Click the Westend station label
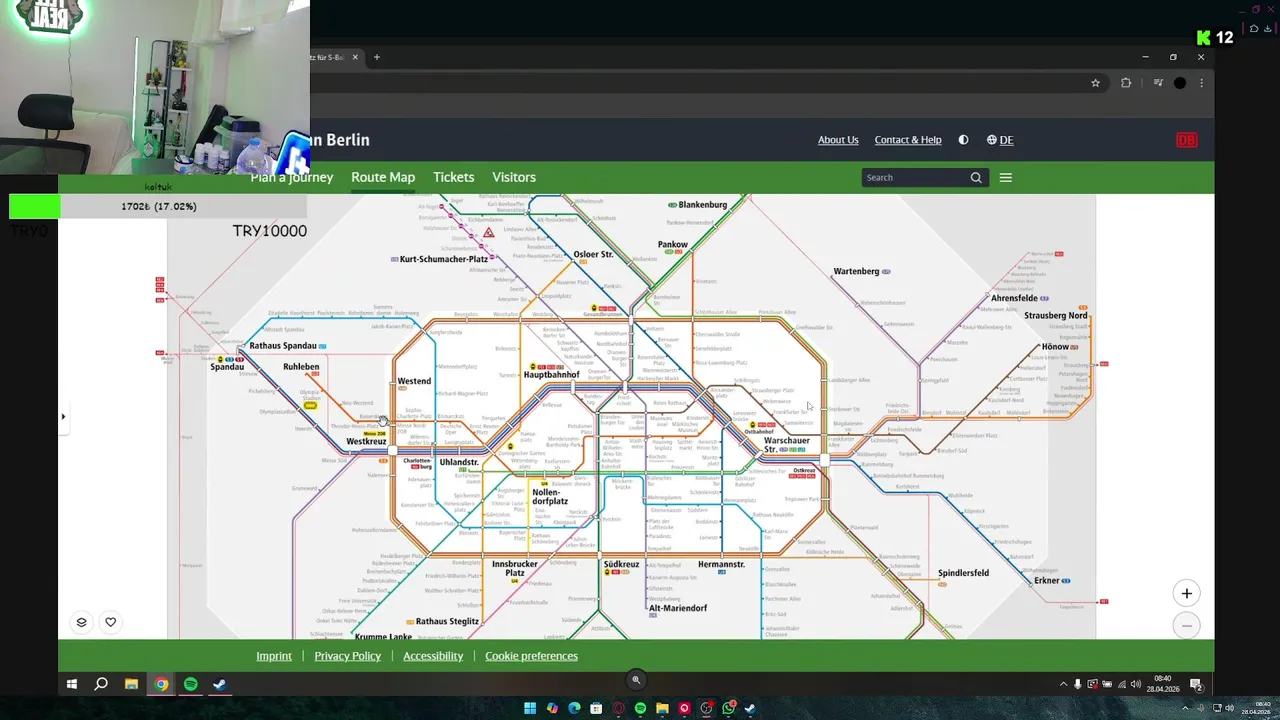Screen dimensions: 1280x720 pyautogui.click(x=414, y=381)
